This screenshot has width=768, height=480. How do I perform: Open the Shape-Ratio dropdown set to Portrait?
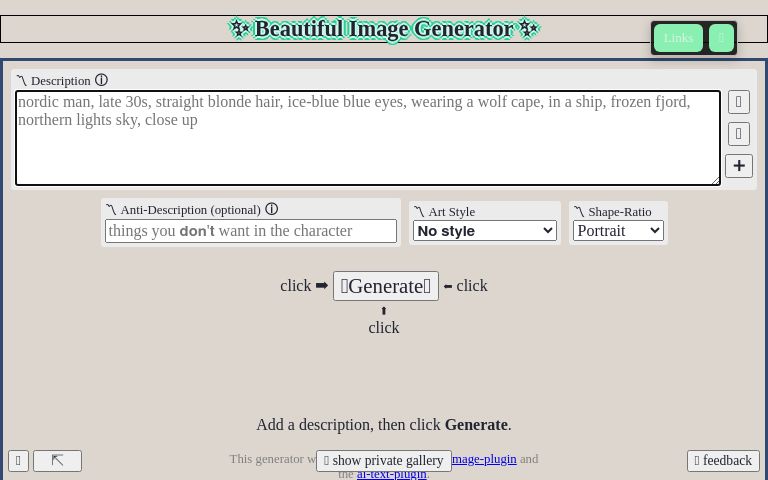pos(618,230)
